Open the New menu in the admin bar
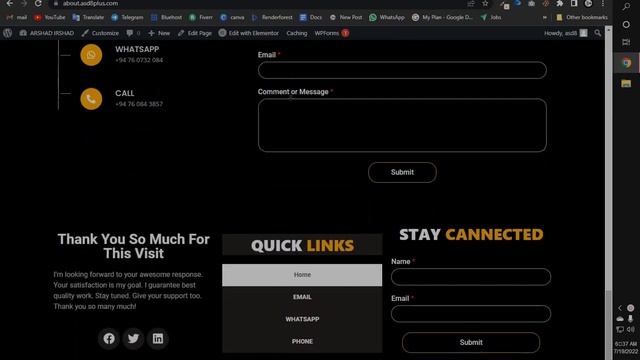Viewport: 640px width, 360px height. 159,33
